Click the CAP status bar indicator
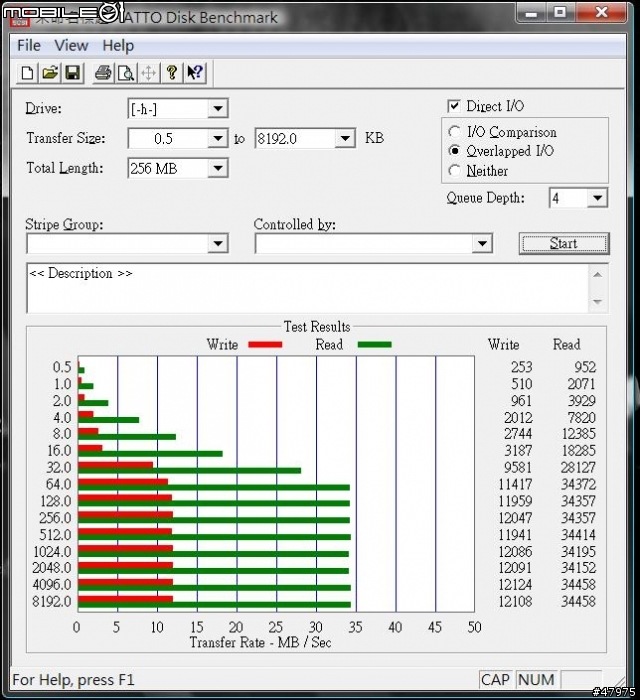Viewport: 640px width, 700px height. 495,680
